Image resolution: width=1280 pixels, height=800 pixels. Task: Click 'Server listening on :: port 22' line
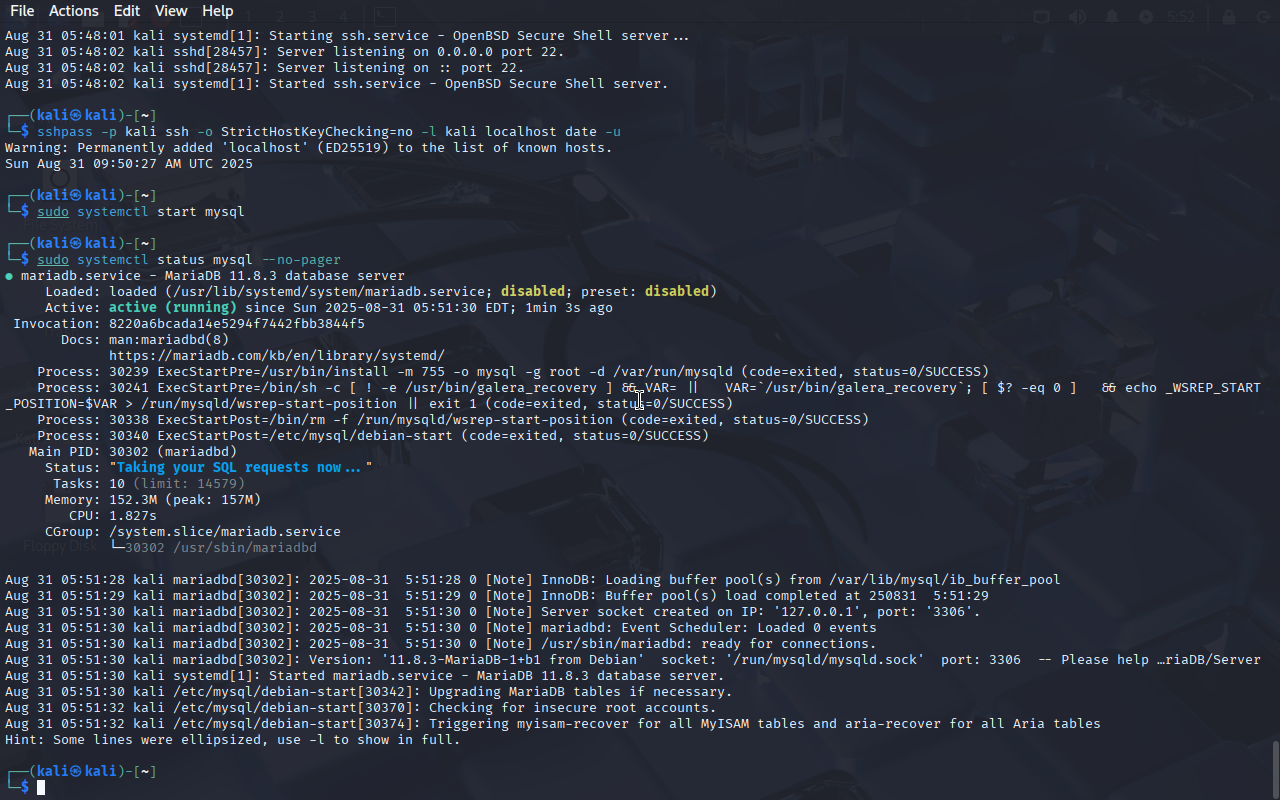(x=265, y=68)
